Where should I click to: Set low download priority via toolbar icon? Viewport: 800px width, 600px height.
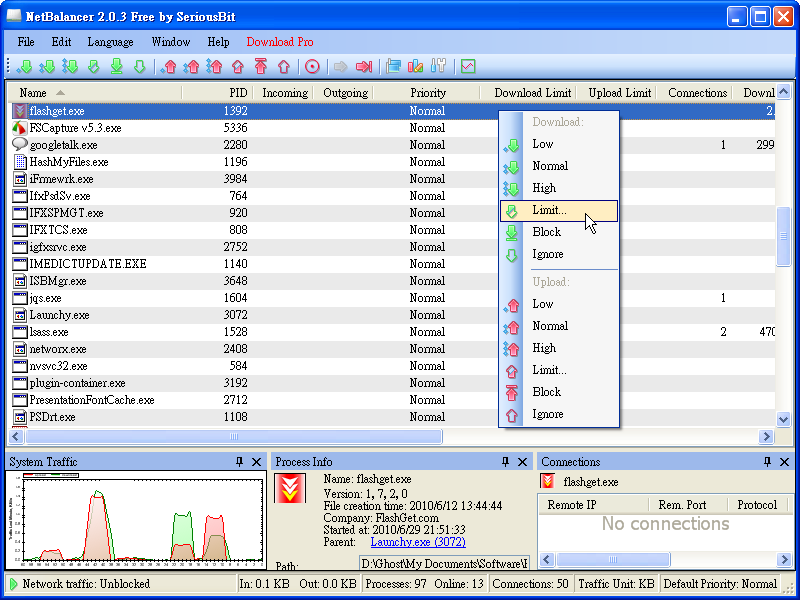23,66
